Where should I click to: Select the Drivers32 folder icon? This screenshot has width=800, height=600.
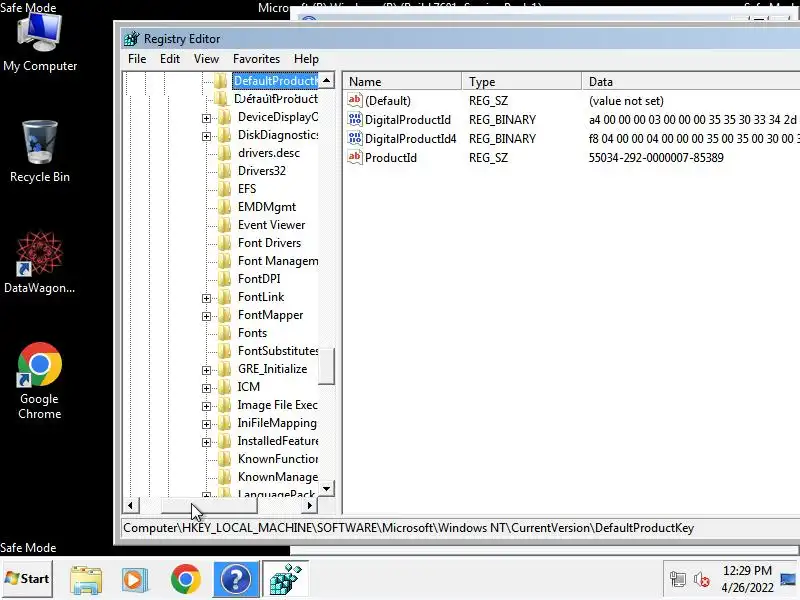[224, 170]
